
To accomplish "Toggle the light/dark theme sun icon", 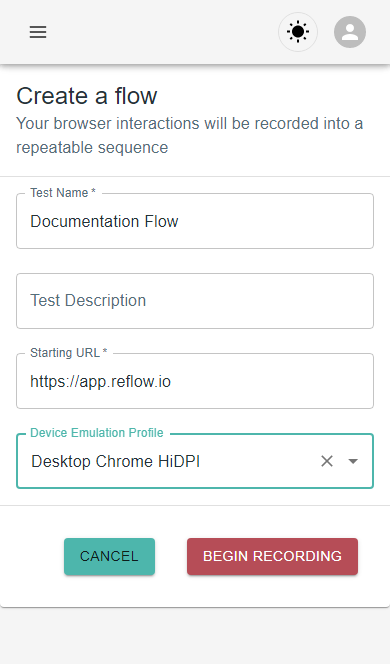I will click(298, 32).
